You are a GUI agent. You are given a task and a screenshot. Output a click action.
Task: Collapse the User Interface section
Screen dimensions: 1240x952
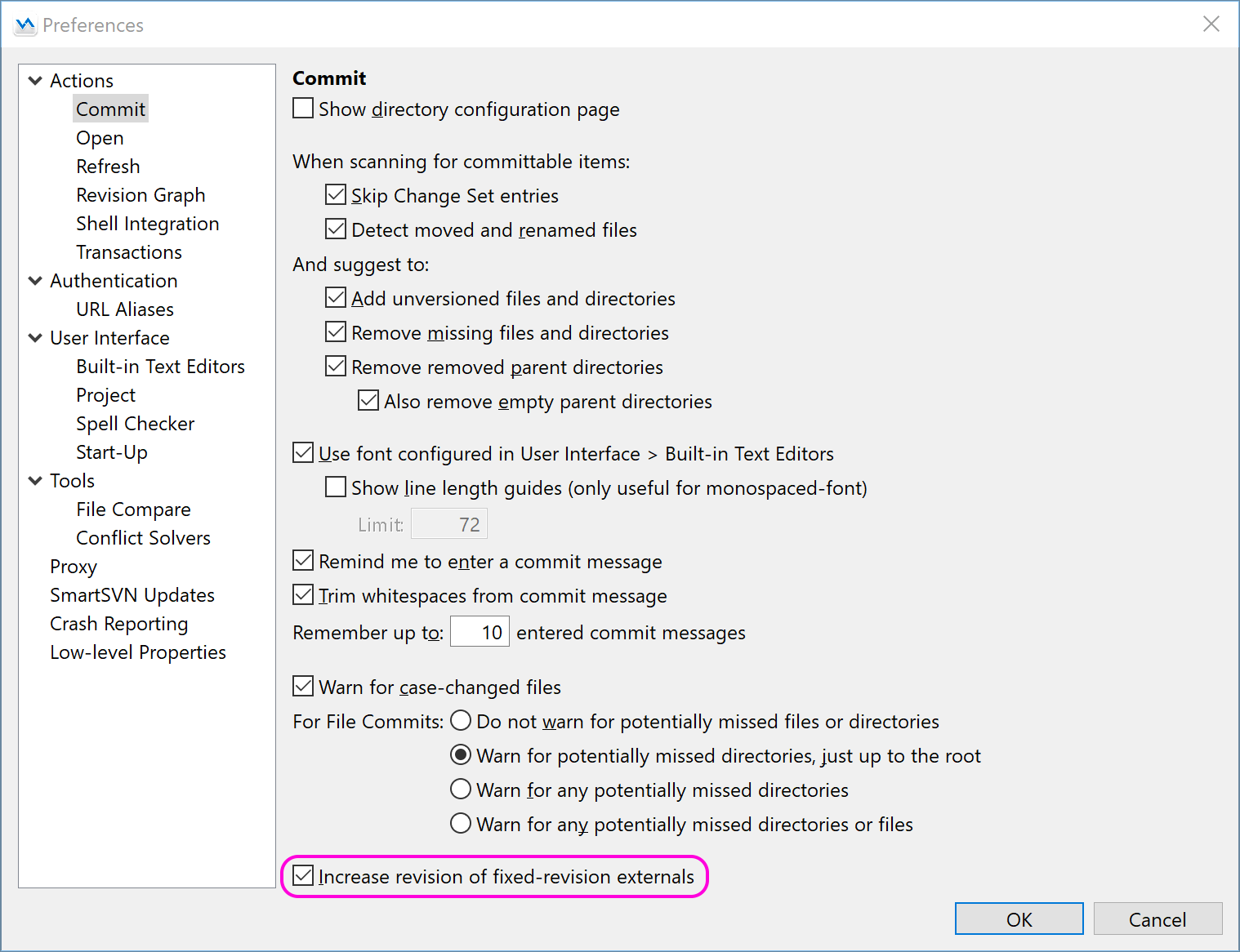(35, 337)
